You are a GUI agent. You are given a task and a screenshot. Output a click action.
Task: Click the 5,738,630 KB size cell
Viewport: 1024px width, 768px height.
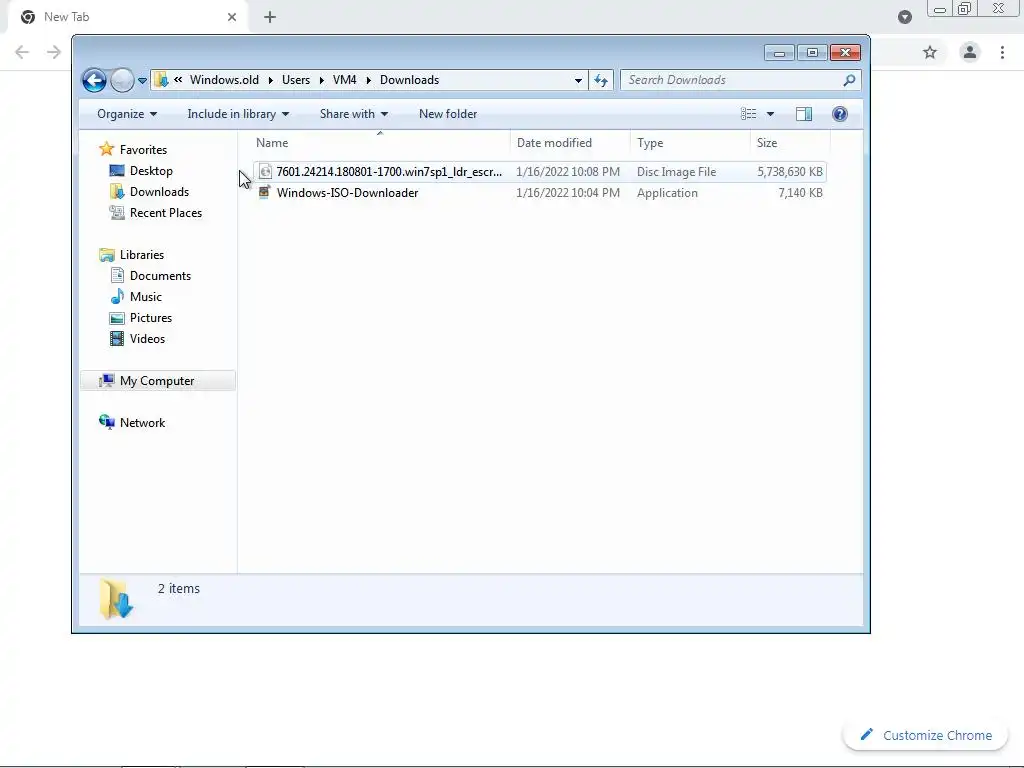tap(790, 172)
